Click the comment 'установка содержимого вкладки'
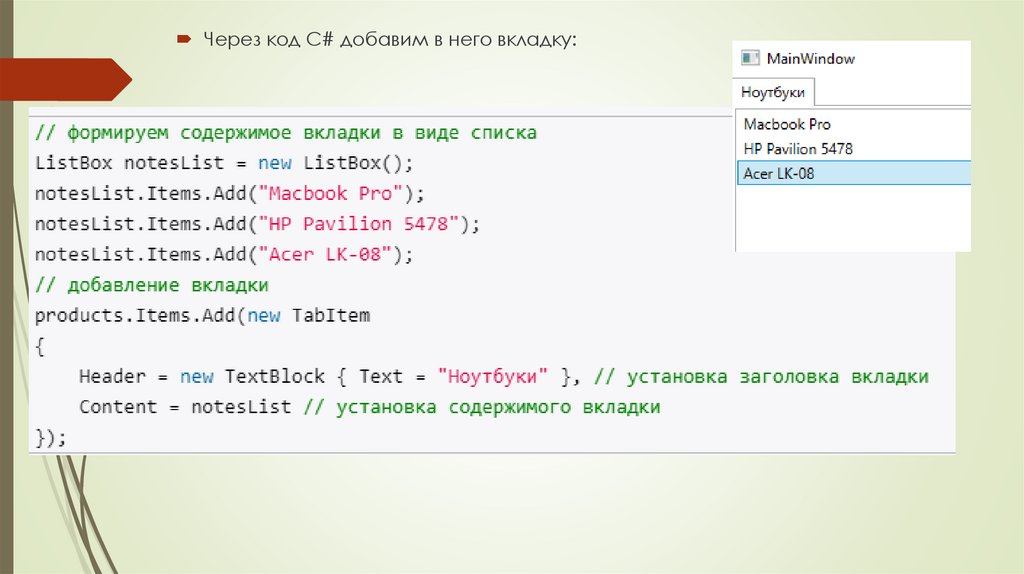The height and width of the screenshot is (574, 1024). tap(498, 407)
